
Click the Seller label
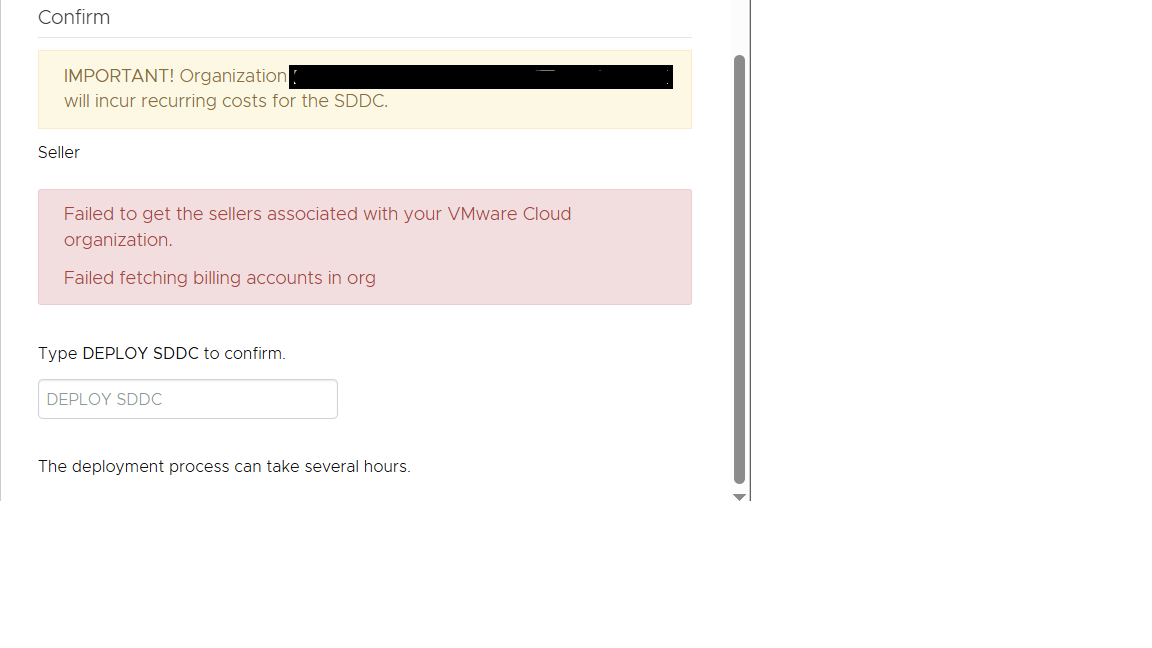[59, 152]
